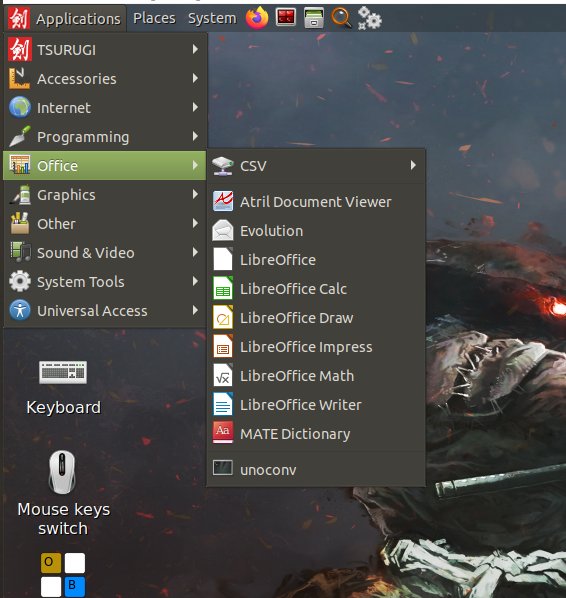Expand the CSV submenu arrow

413,166
